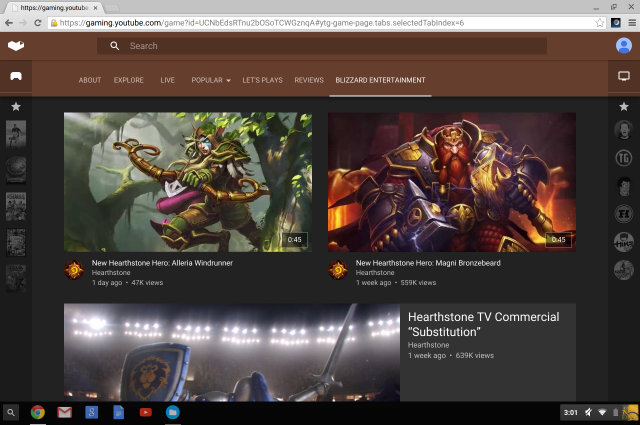Open the system tray status area showing 3:01
Image resolution: width=640 pixels, height=425 pixels.
[597, 412]
